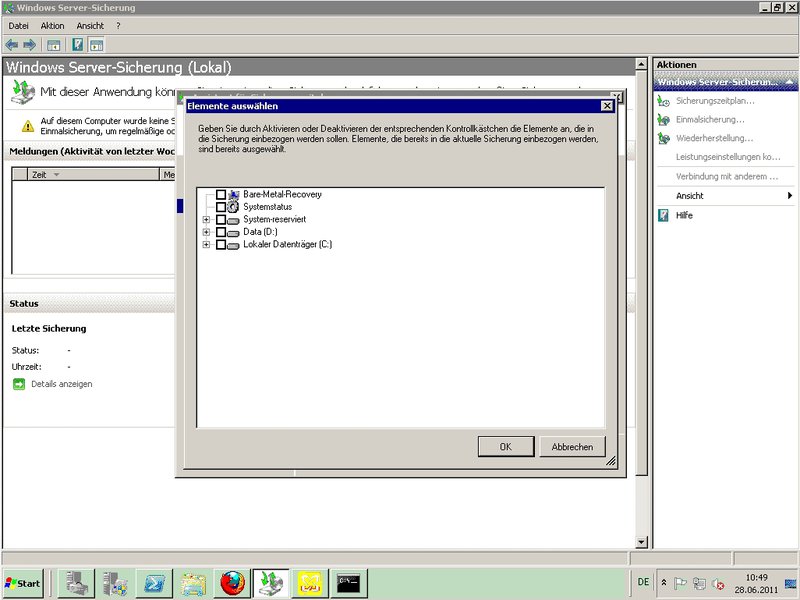Image resolution: width=800 pixels, height=600 pixels.
Task: Check the Bare-Metal-Recovery checkbox
Action: click(221, 194)
